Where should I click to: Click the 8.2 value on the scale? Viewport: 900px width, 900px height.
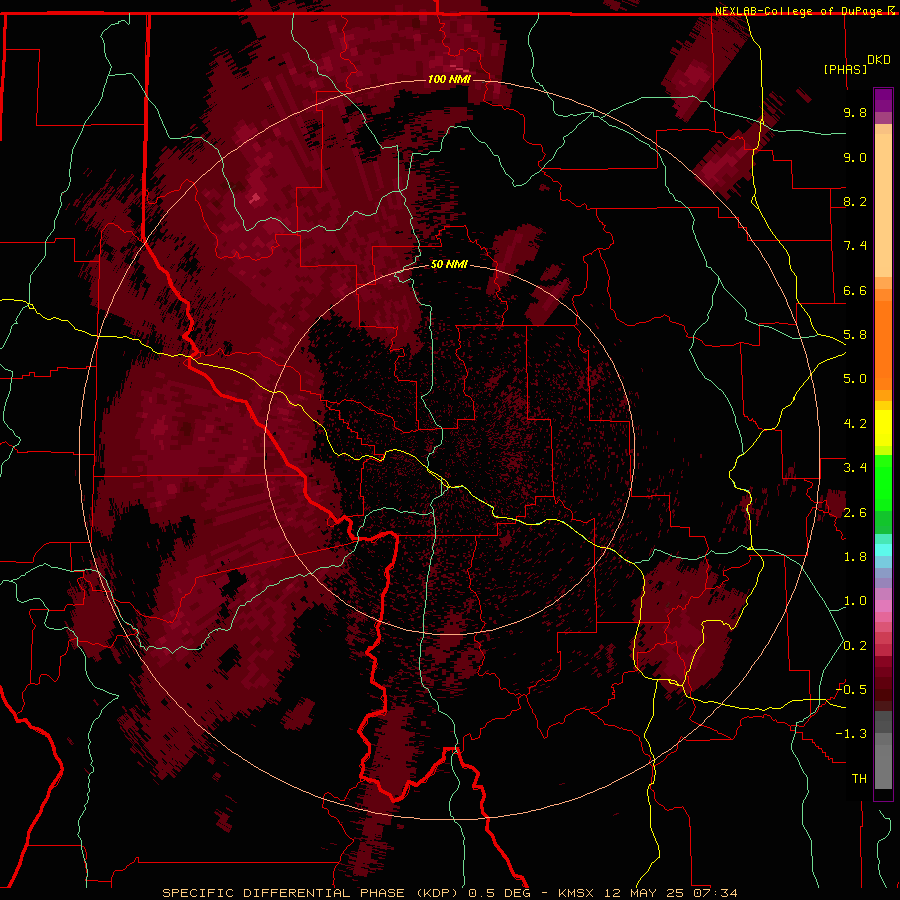point(855,201)
